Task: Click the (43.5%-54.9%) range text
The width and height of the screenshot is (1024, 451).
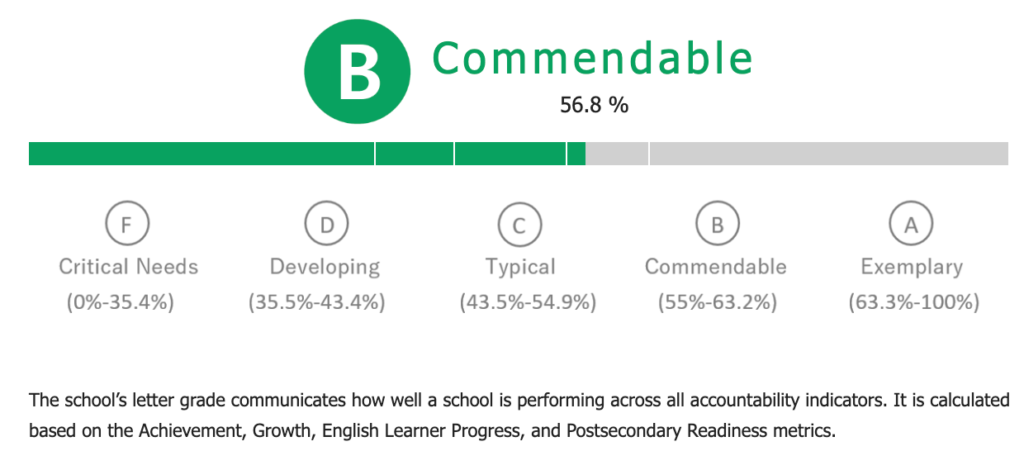Action: pyautogui.click(x=528, y=303)
